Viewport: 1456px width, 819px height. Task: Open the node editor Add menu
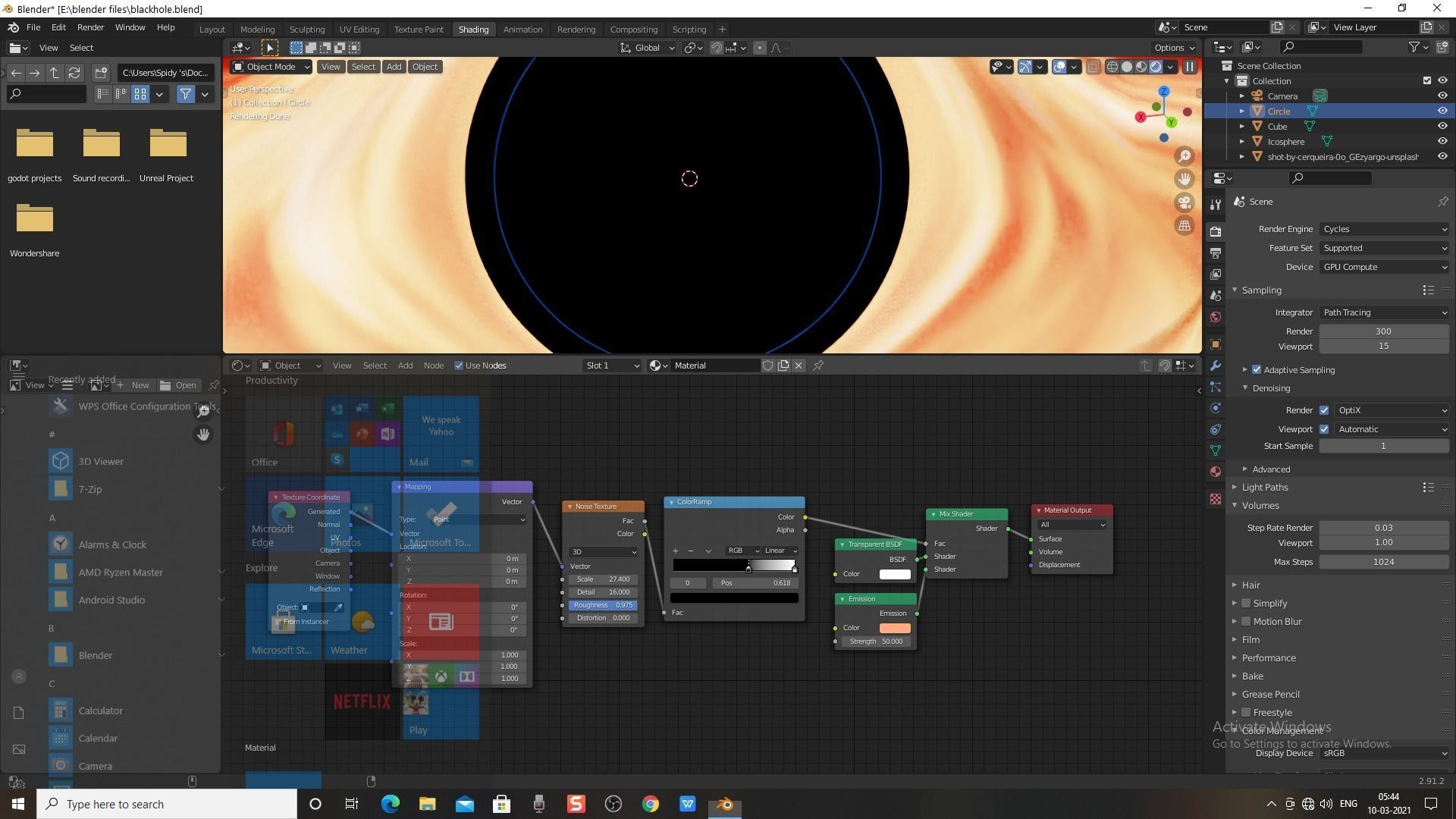coord(405,366)
